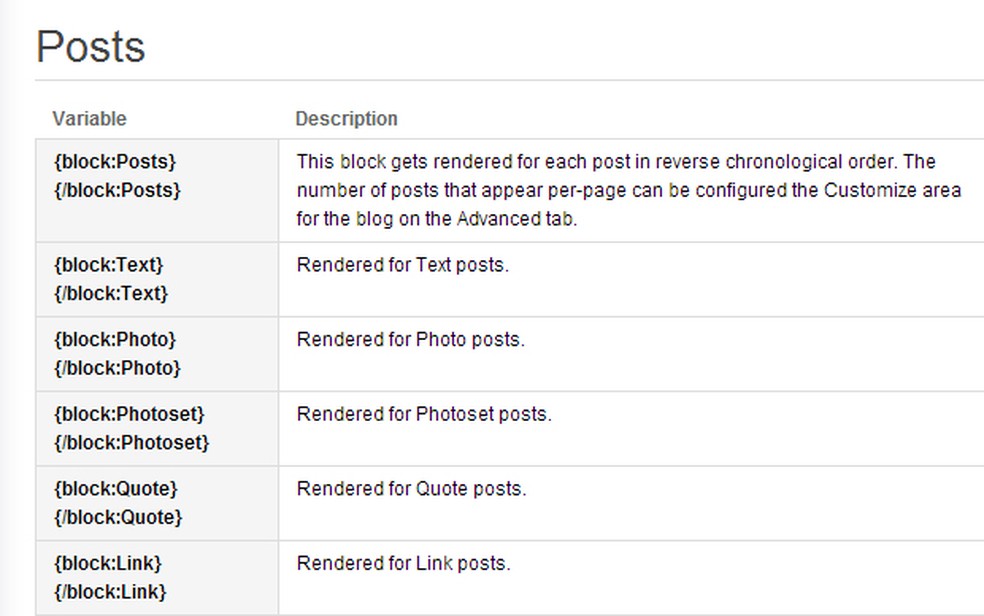The width and height of the screenshot is (984, 616).
Task: Click the 'Rendered for Photoset posts.' description
Action: 424,414
